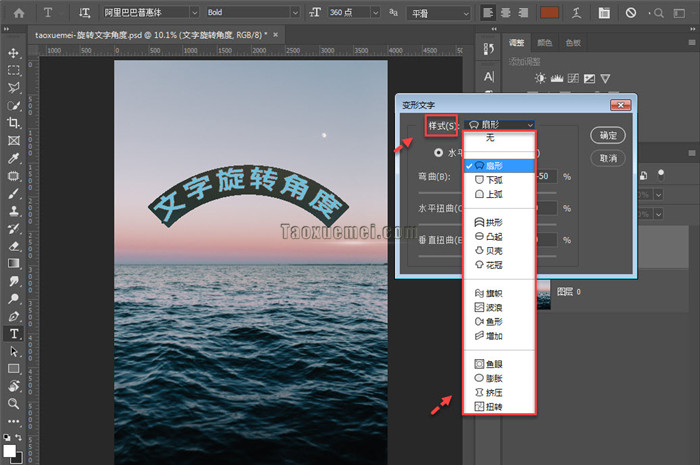Choose the Wave warp style
This screenshot has height=465, width=700.
coord(499,307)
